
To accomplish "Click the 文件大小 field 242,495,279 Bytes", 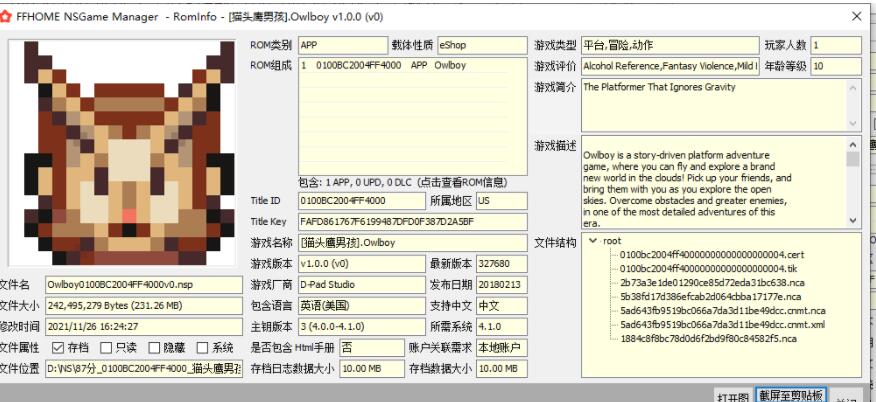I will (144, 306).
